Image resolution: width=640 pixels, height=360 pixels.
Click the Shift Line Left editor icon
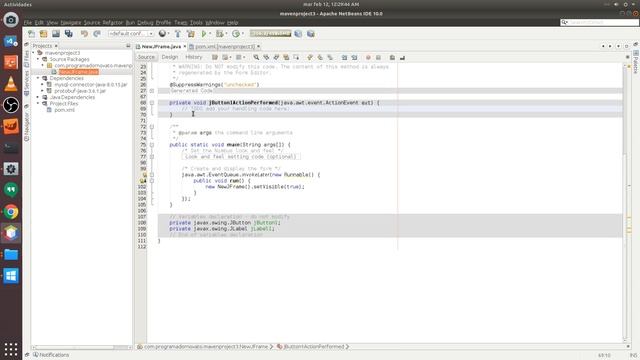coord(344,58)
